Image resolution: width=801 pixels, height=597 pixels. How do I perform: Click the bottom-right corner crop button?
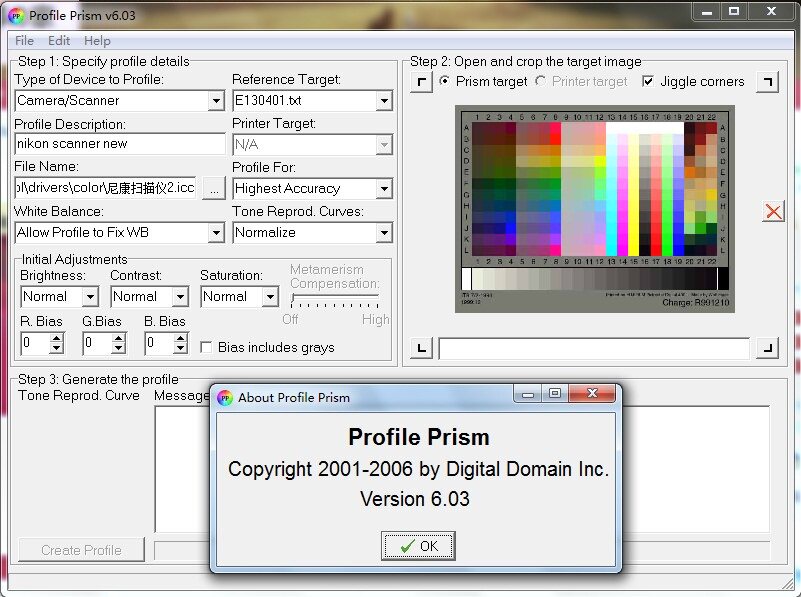pos(767,348)
